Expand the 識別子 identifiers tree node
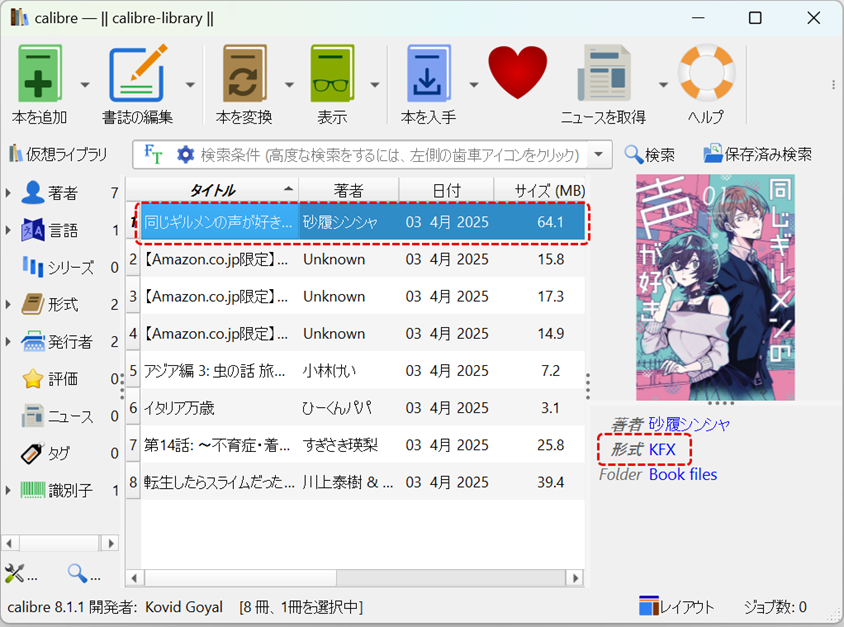844x627 pixels. (x=8, y=490)
